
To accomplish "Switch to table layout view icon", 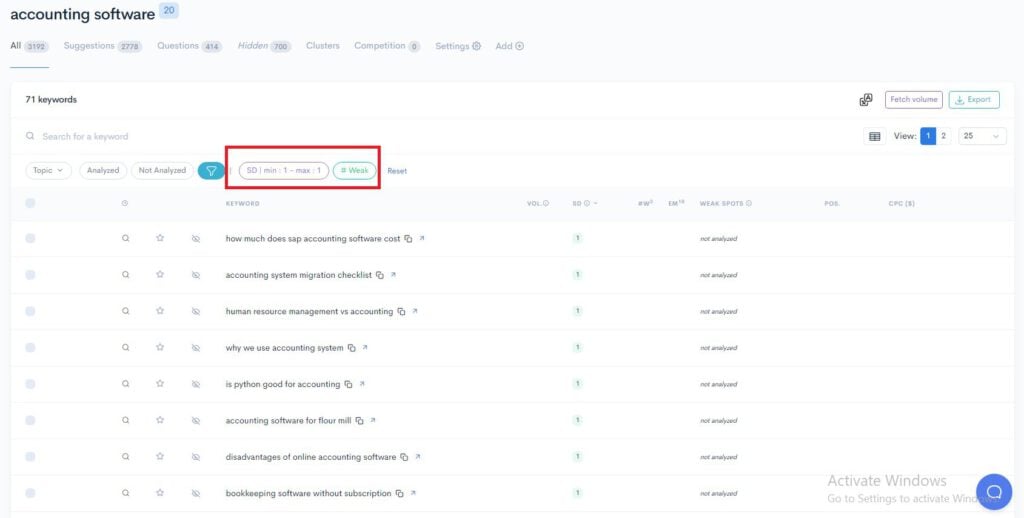I will coord(874,136).
